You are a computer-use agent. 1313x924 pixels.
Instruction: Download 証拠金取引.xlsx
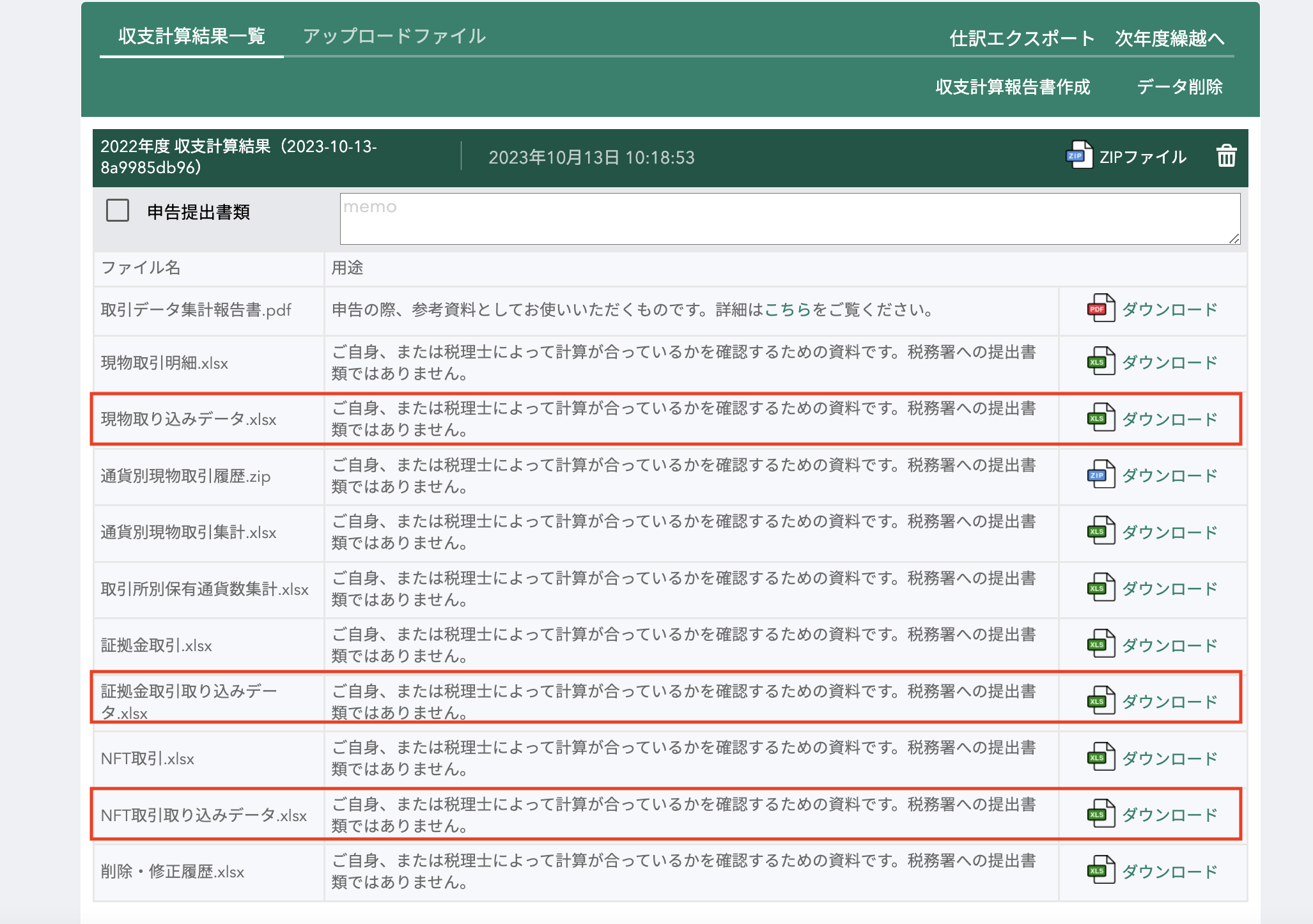point(1170,645)
